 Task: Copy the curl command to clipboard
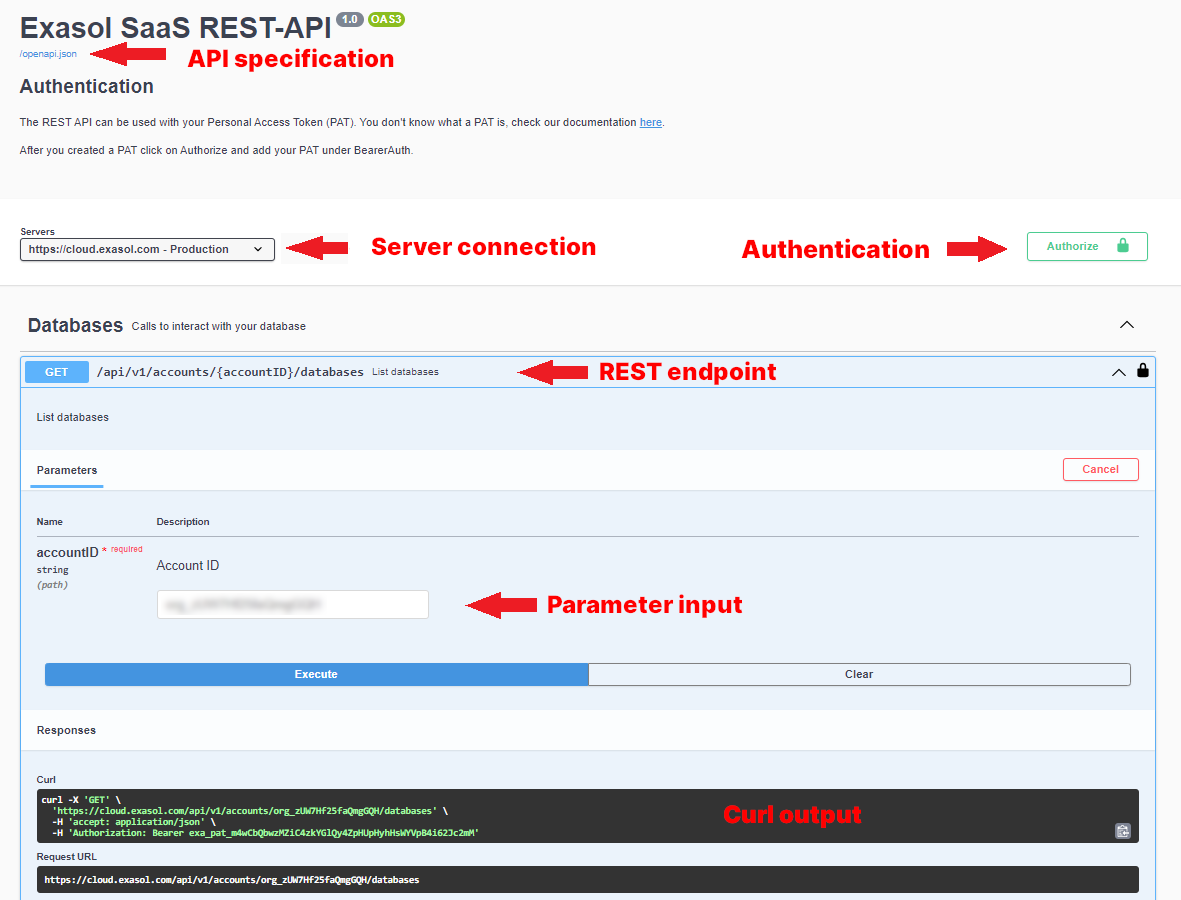pos(1123,830)
